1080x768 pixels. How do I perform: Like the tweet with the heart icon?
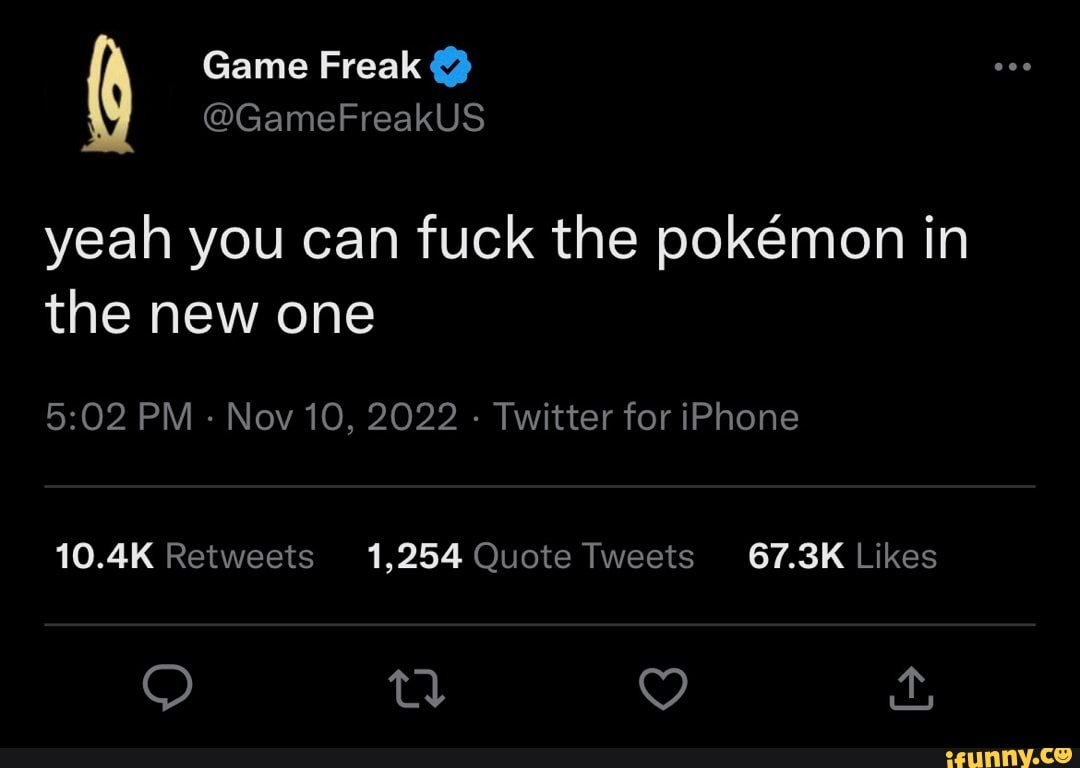tap(665, 689)
